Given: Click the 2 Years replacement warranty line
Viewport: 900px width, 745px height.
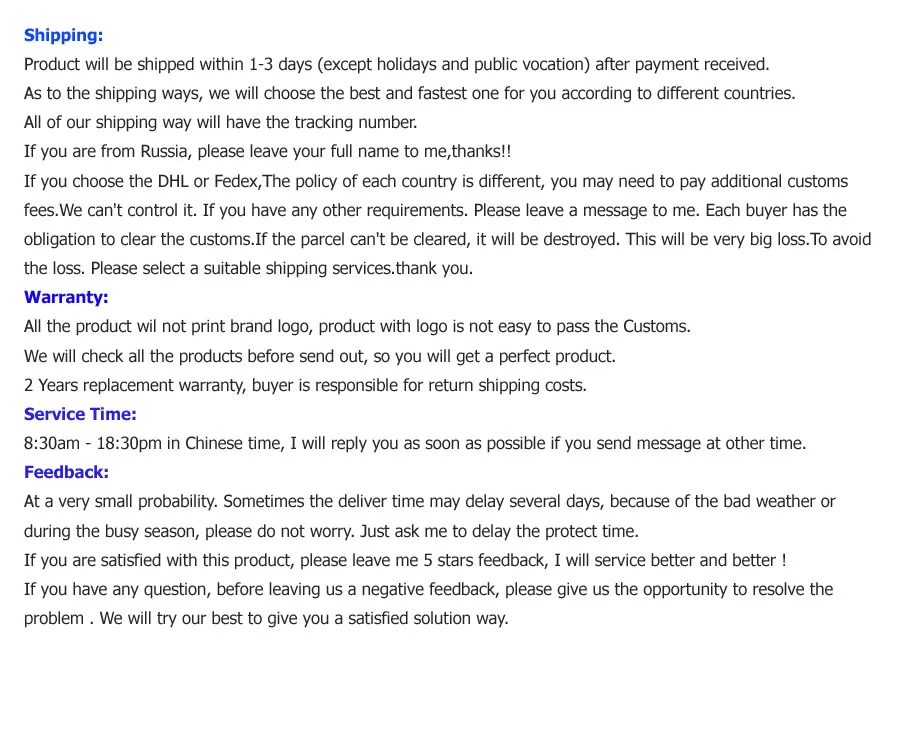Looking at the screenshot, I should click(305, 385).
